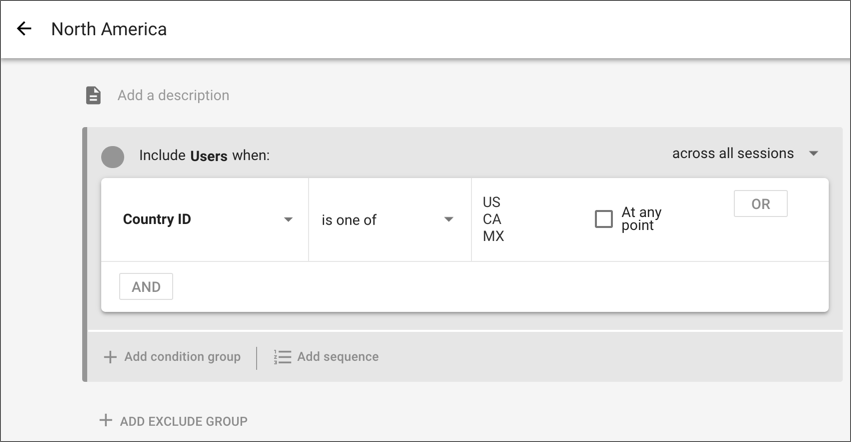Expand the Country ID dropdown arrow

click(x=288, y=220)
